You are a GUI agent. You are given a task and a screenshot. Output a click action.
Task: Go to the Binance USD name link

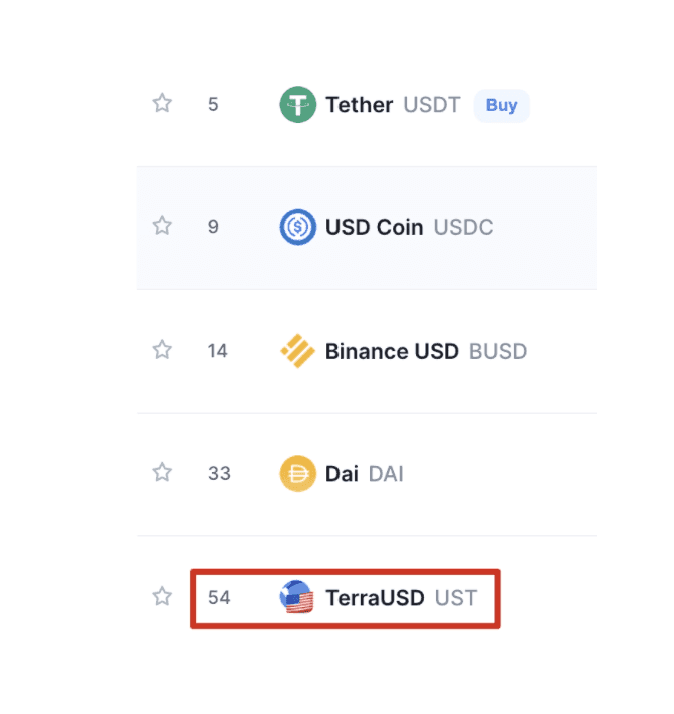click(391, 351)
